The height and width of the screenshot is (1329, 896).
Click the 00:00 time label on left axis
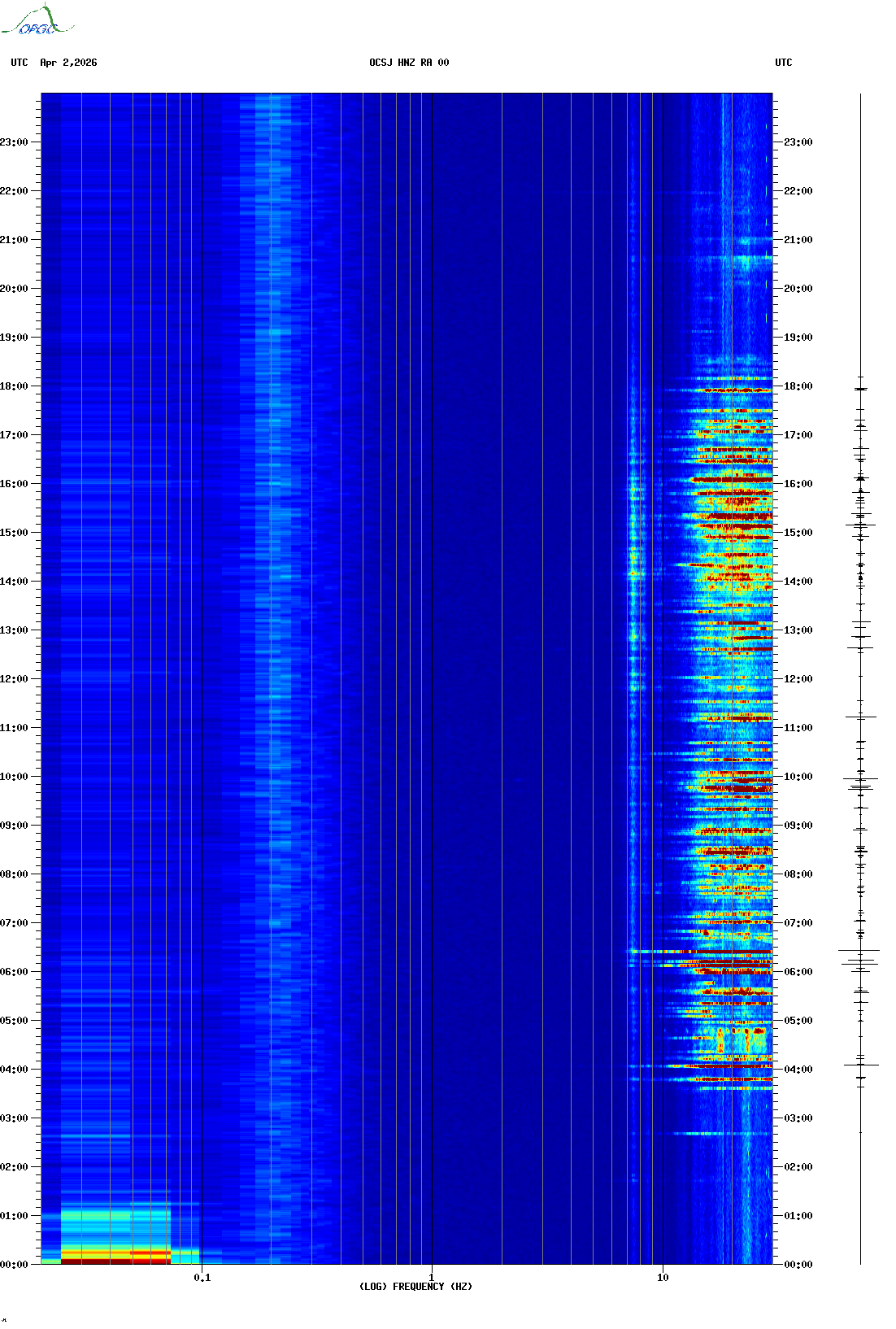click(x=14, y=1265)
